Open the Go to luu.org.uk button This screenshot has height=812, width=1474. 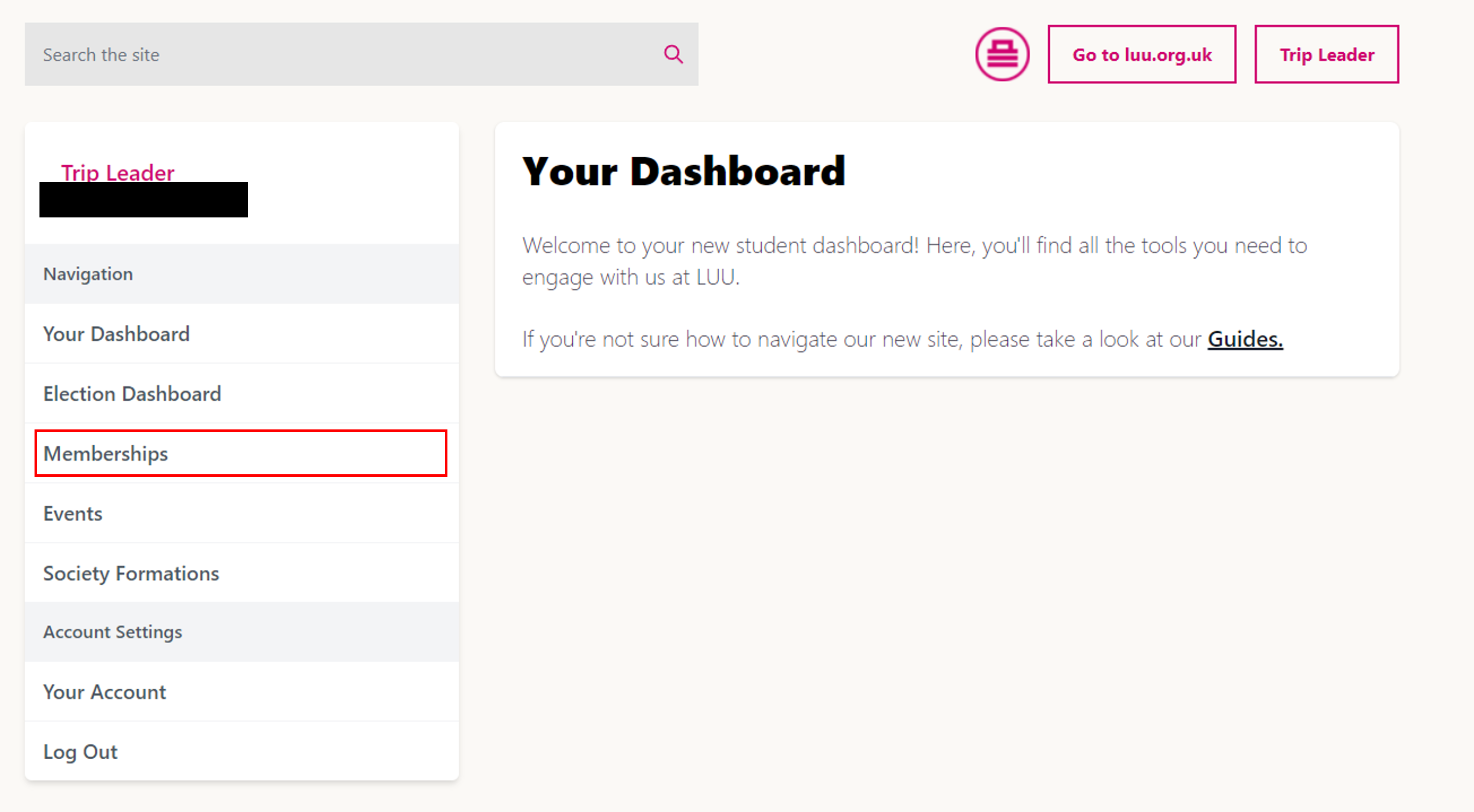pyautogui.click(x=1142, y=54)
